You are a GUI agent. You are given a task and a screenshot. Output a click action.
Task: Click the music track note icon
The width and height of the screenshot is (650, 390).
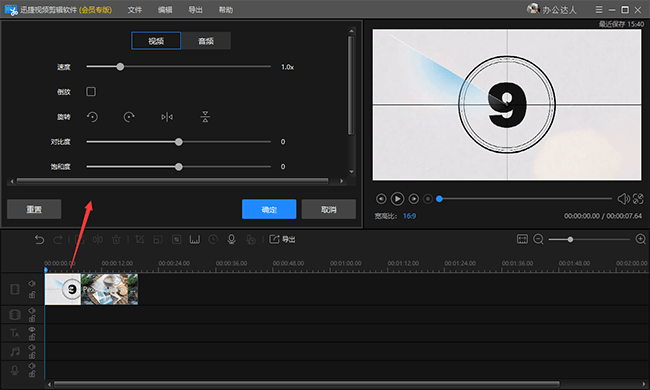tap(15, 351)
